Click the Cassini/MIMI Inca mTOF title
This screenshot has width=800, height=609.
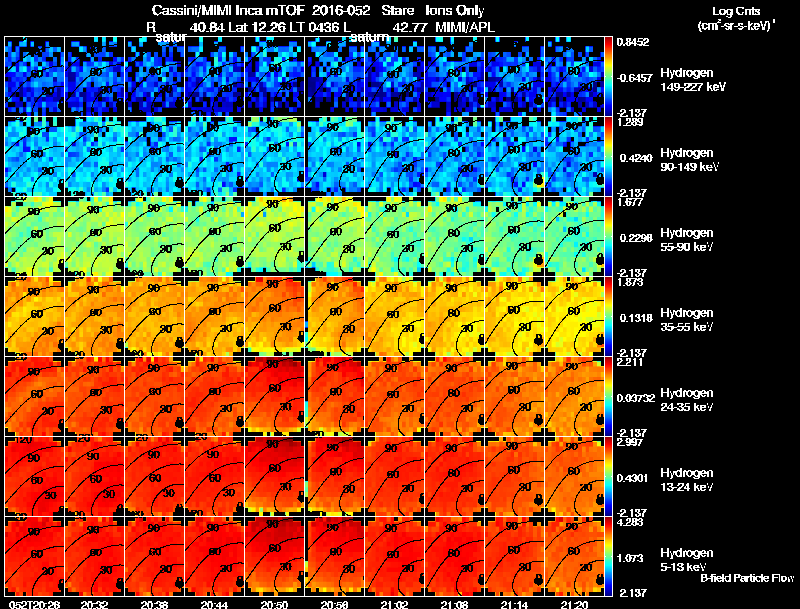tap(229, 11)
